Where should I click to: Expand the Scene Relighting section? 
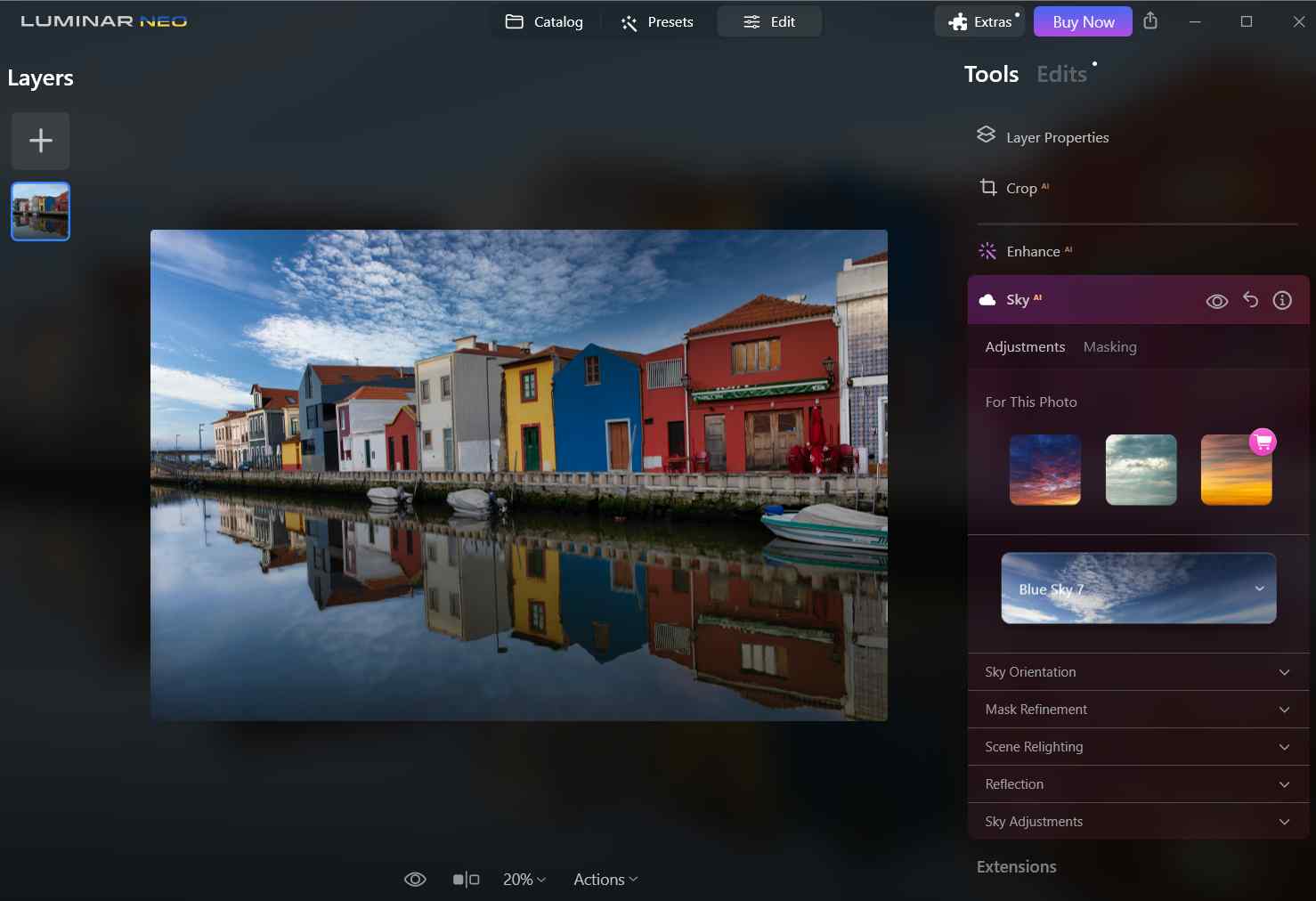1137,747
